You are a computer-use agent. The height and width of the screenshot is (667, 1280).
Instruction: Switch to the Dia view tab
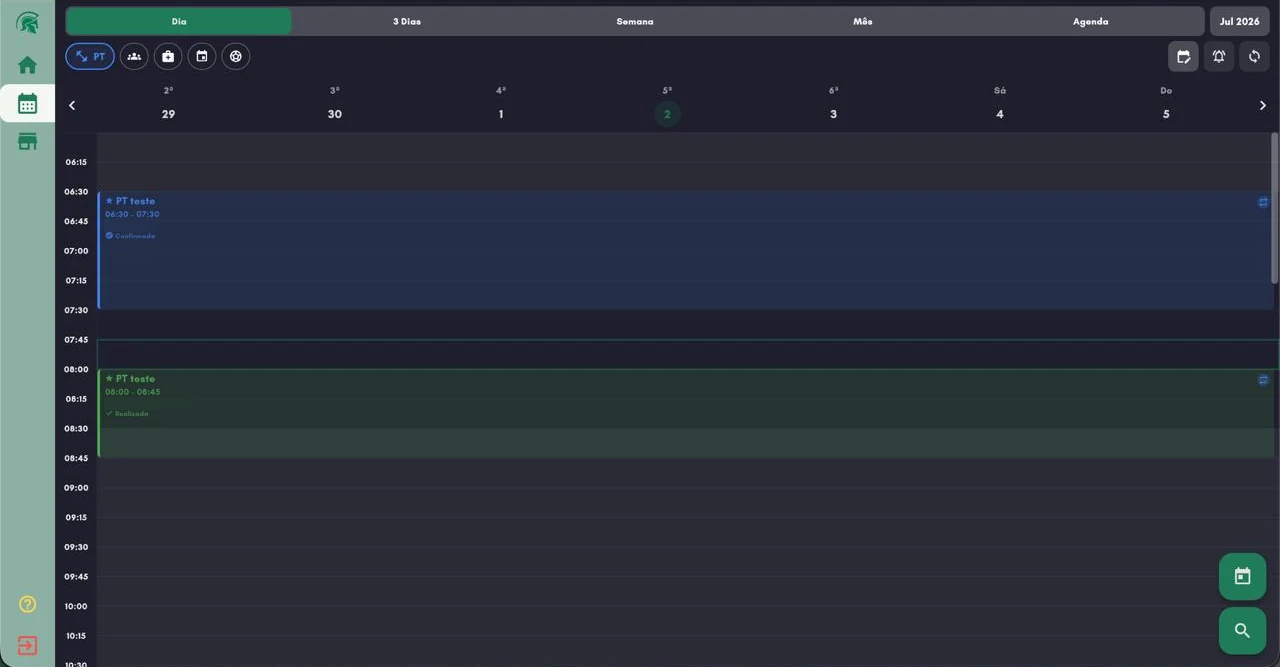[x=179, y=21]
